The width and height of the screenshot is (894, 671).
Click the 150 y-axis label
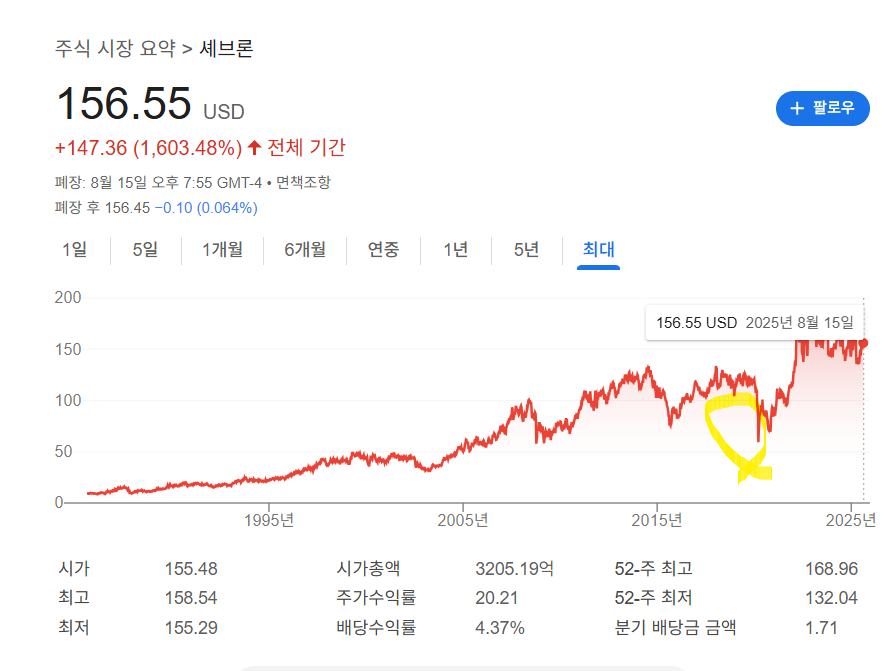click(68, 349)
